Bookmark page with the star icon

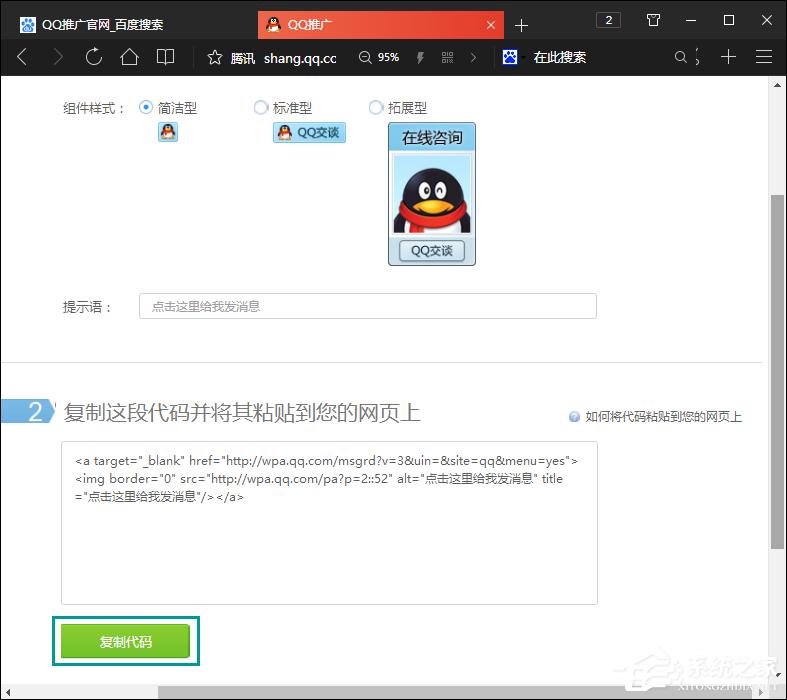coord(214,57)
